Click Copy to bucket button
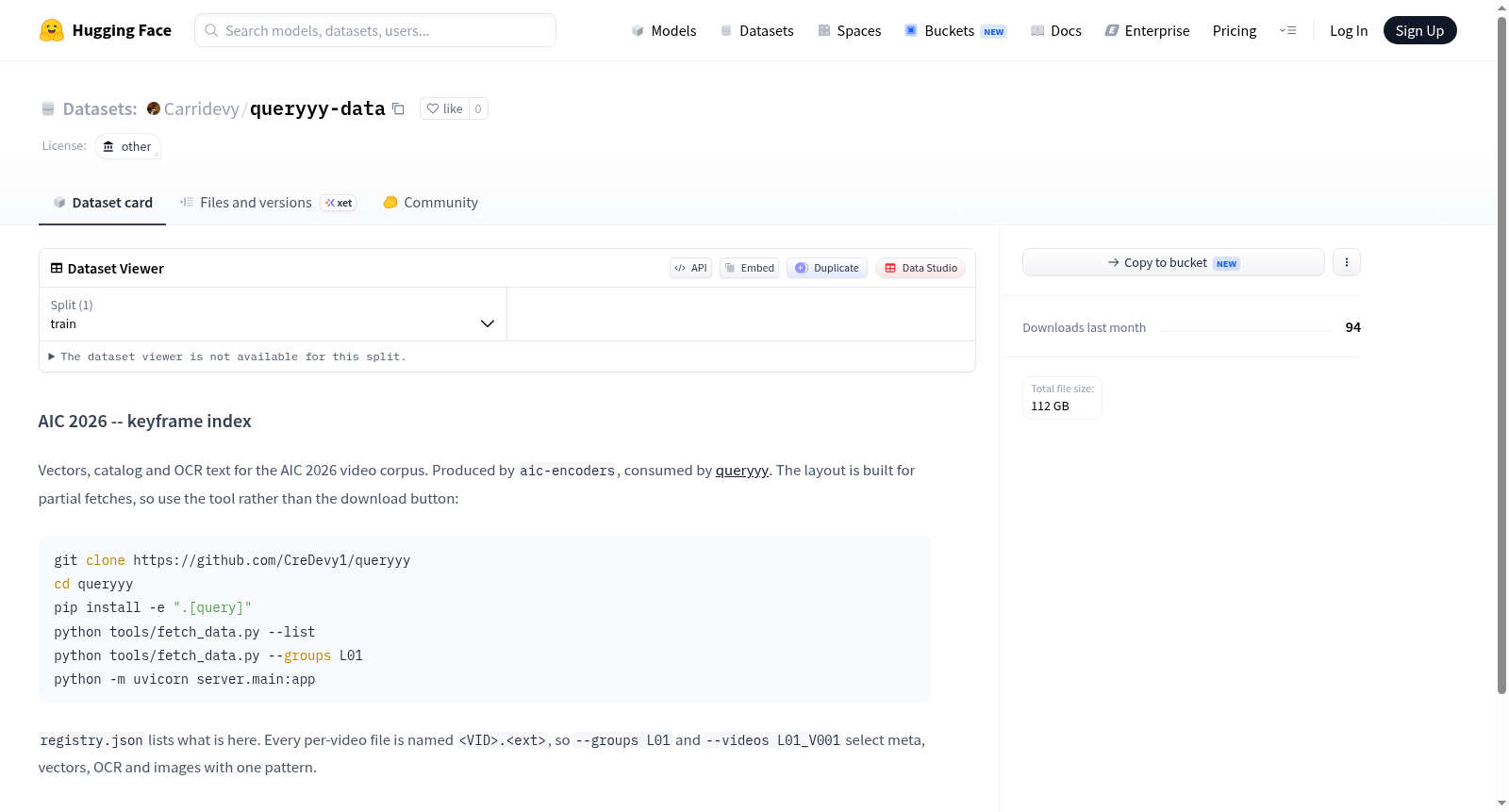This screenshot has width=1509, height=812. click(1173, 262)
